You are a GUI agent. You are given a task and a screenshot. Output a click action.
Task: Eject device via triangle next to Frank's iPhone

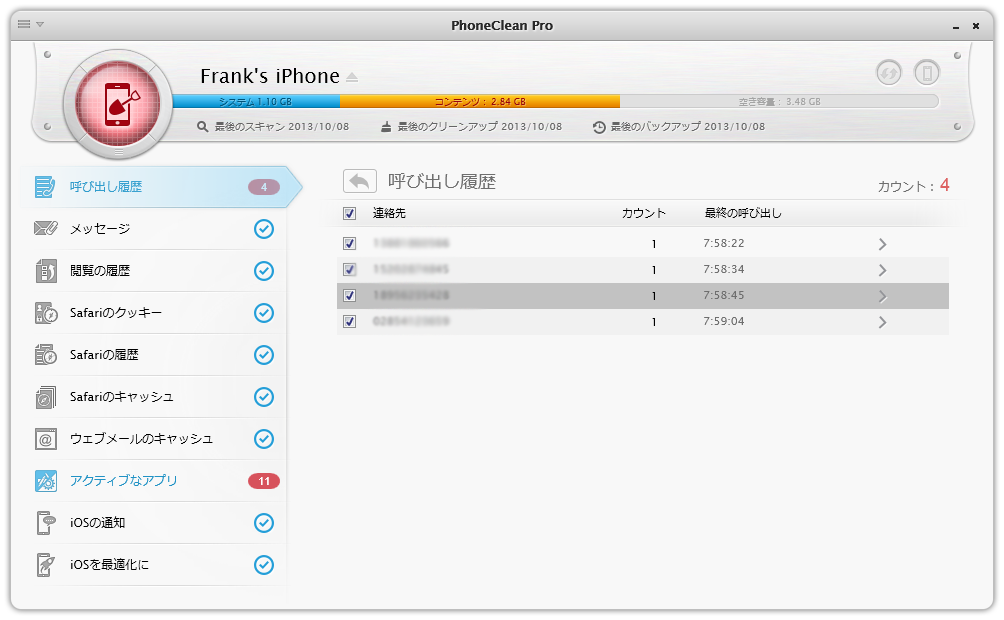coord(352,77)
